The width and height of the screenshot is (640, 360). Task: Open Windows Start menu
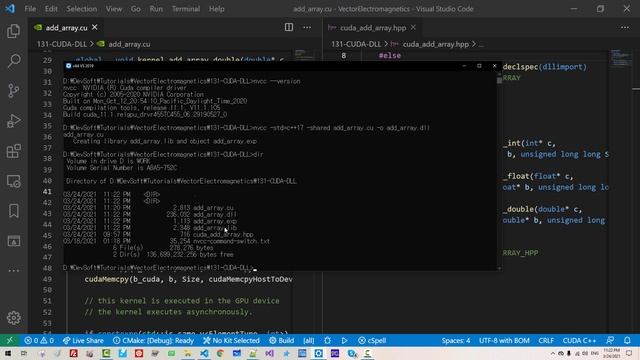pos(8,353)
